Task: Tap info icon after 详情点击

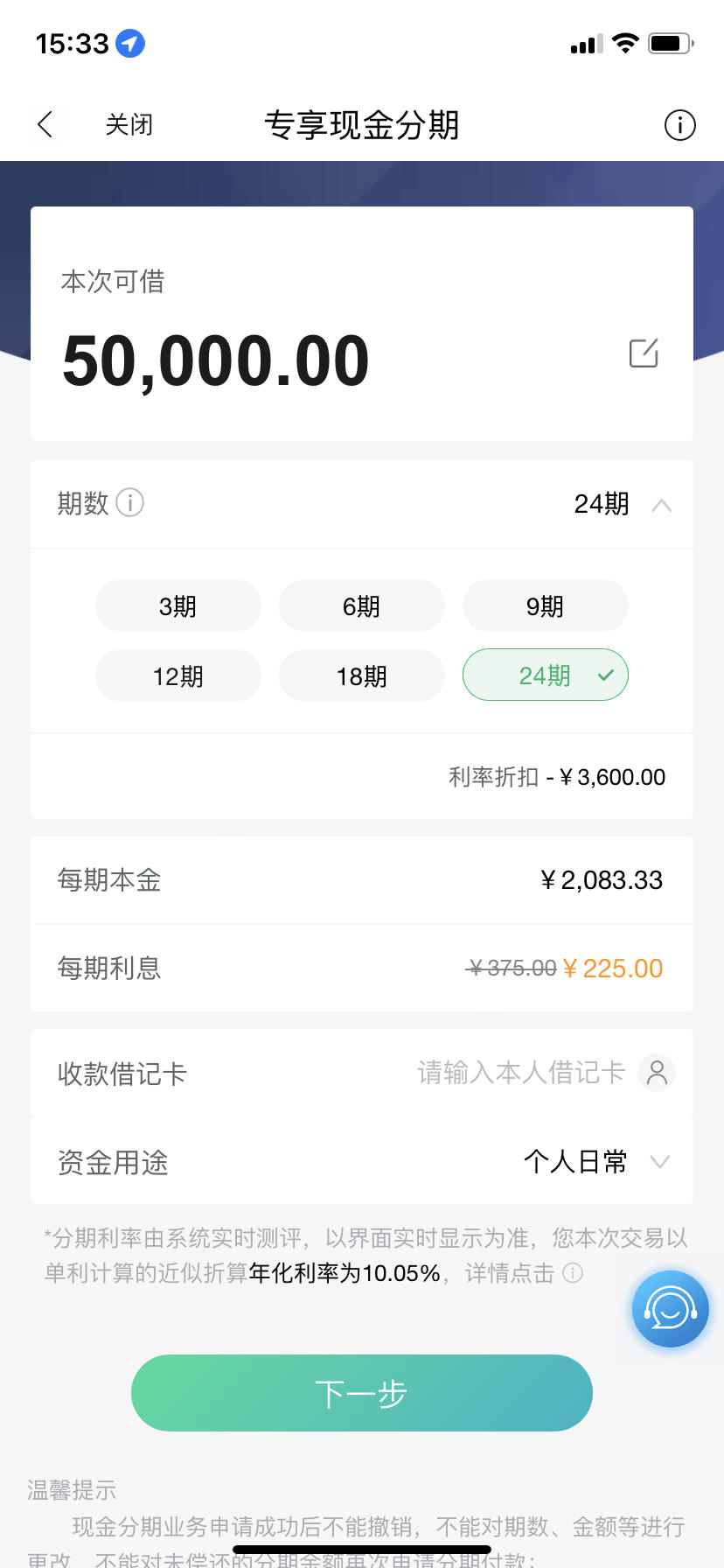Action: coord(572,1273)
